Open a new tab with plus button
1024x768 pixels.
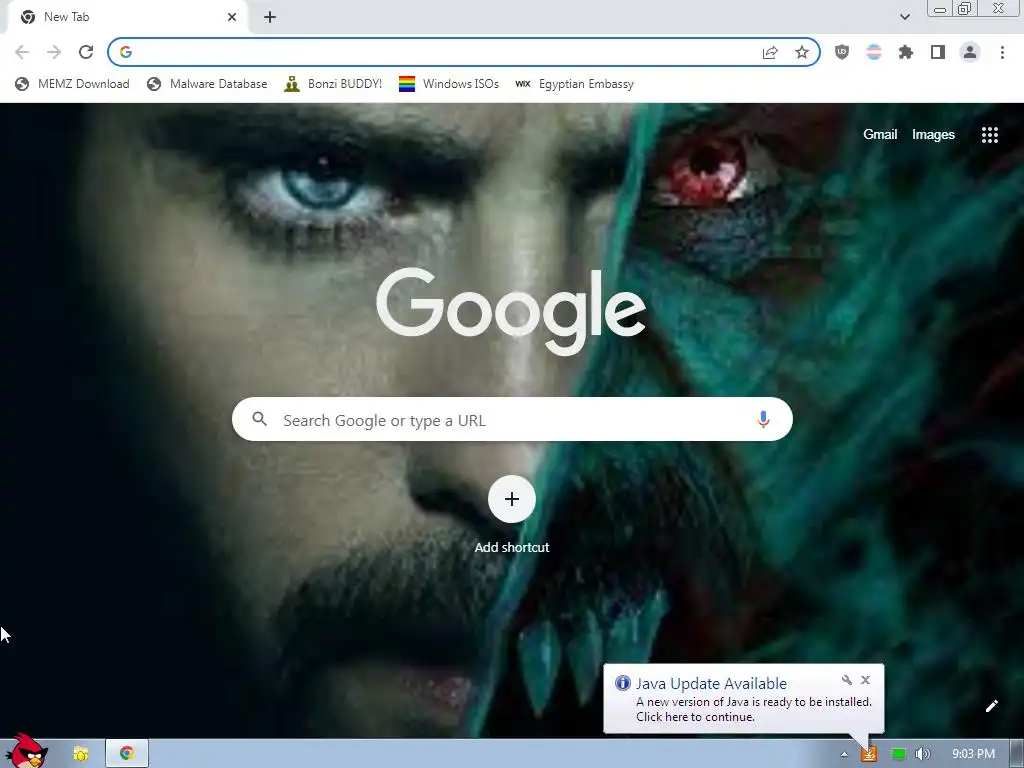(x=270, y=17)
